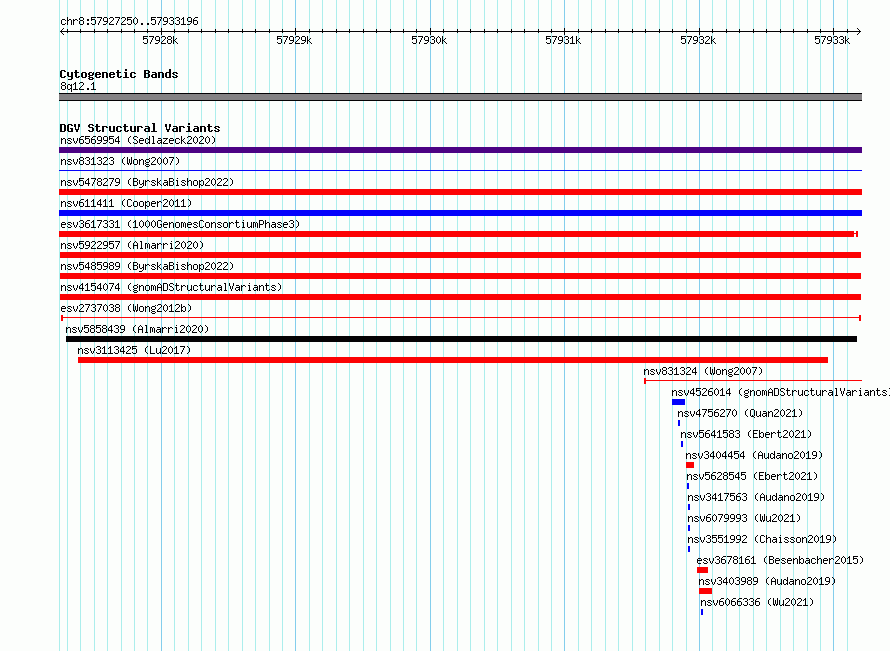This screenshot has width=890, height=651.
Task: Open the esv2737038 (Wong2012b) variant label
Action: click(x=126, y=308)
